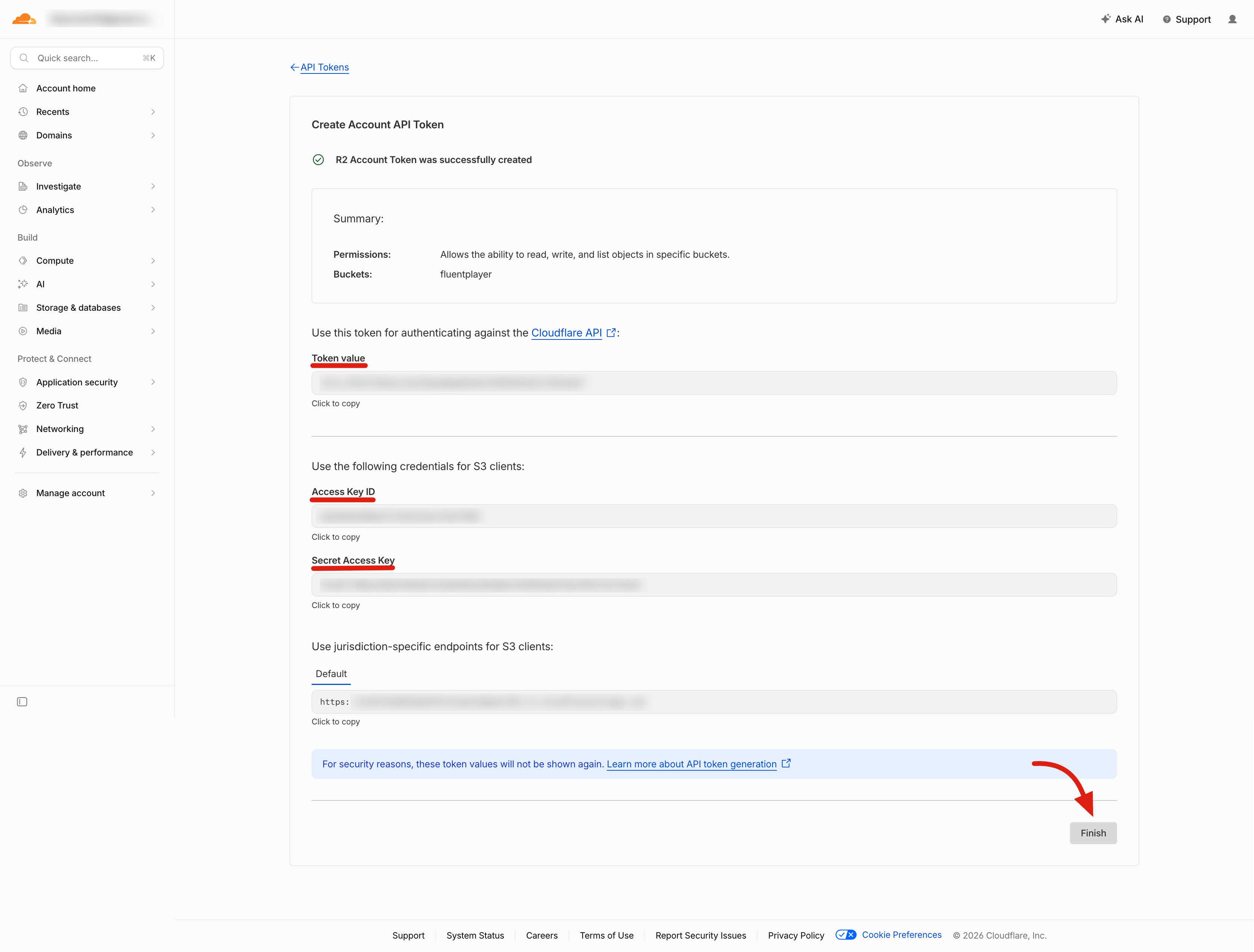Open Privacy Policy footer link
Screen dimensions: 1254x952
pos(796,936)
